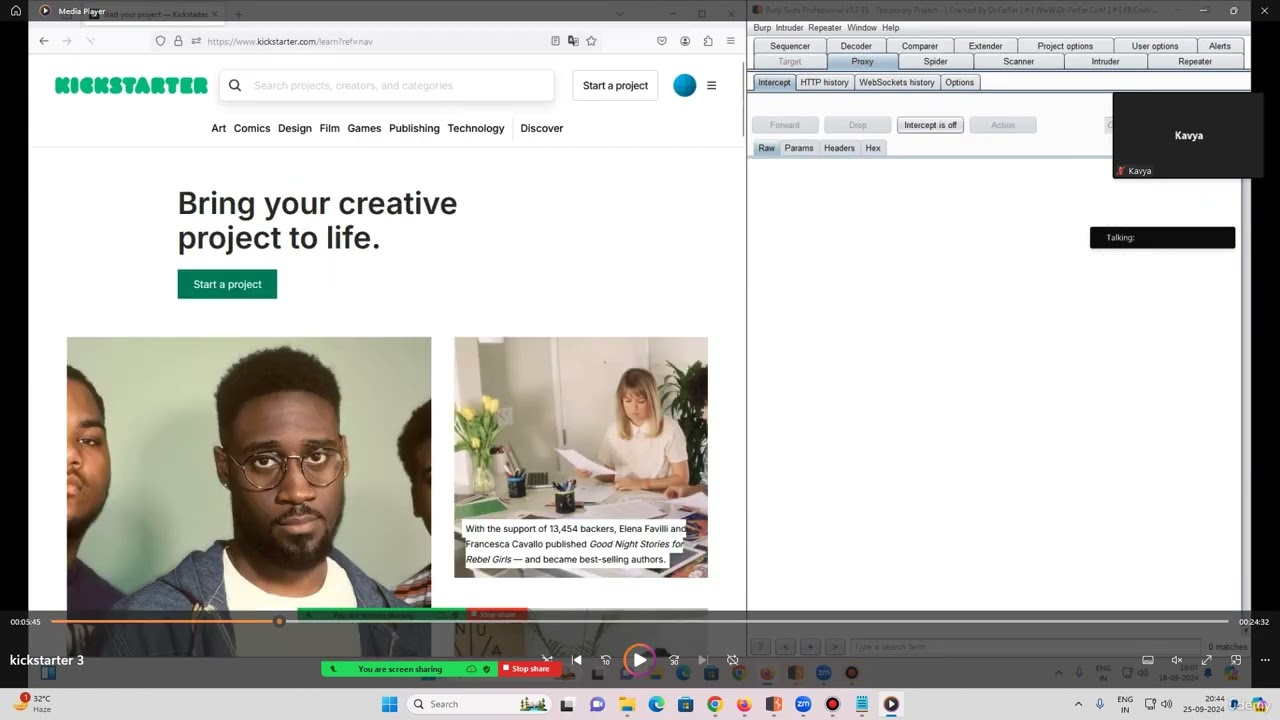This screenshot has height=720, width=1280.
Task: Switch to the Comparer tab
Action: pos(920,46)
